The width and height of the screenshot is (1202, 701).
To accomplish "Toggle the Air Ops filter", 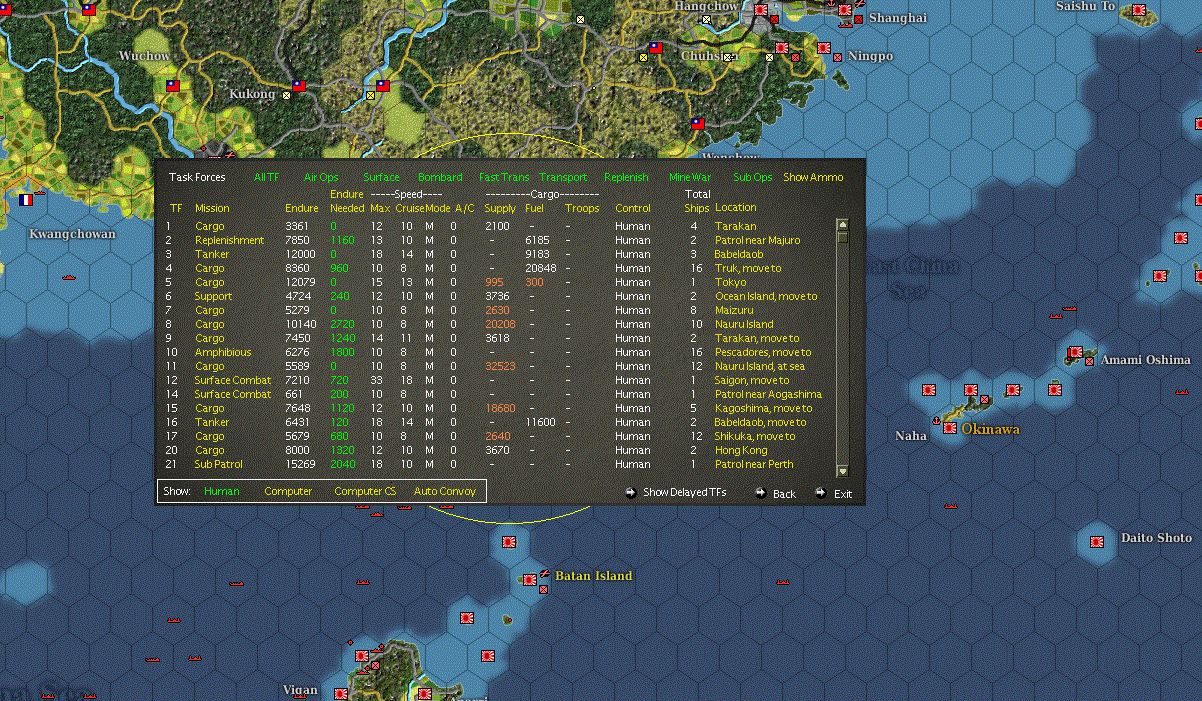I will coord(321,177).
